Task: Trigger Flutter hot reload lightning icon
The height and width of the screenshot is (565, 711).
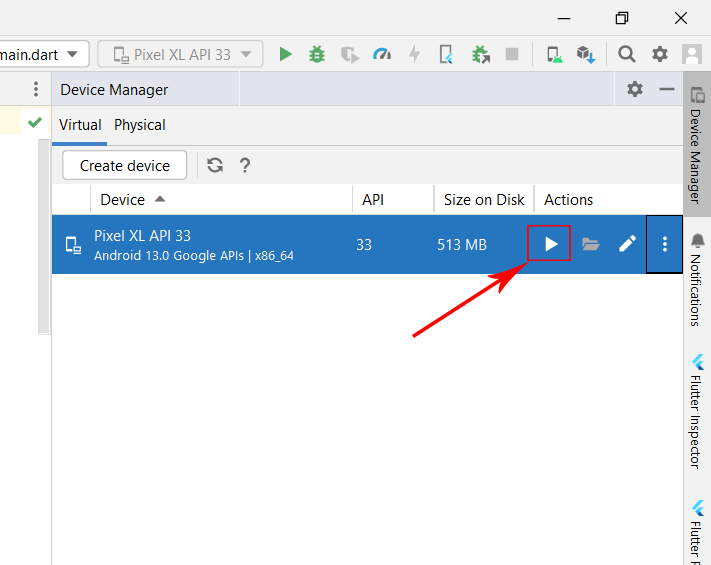Action: [x=414, y=54]
